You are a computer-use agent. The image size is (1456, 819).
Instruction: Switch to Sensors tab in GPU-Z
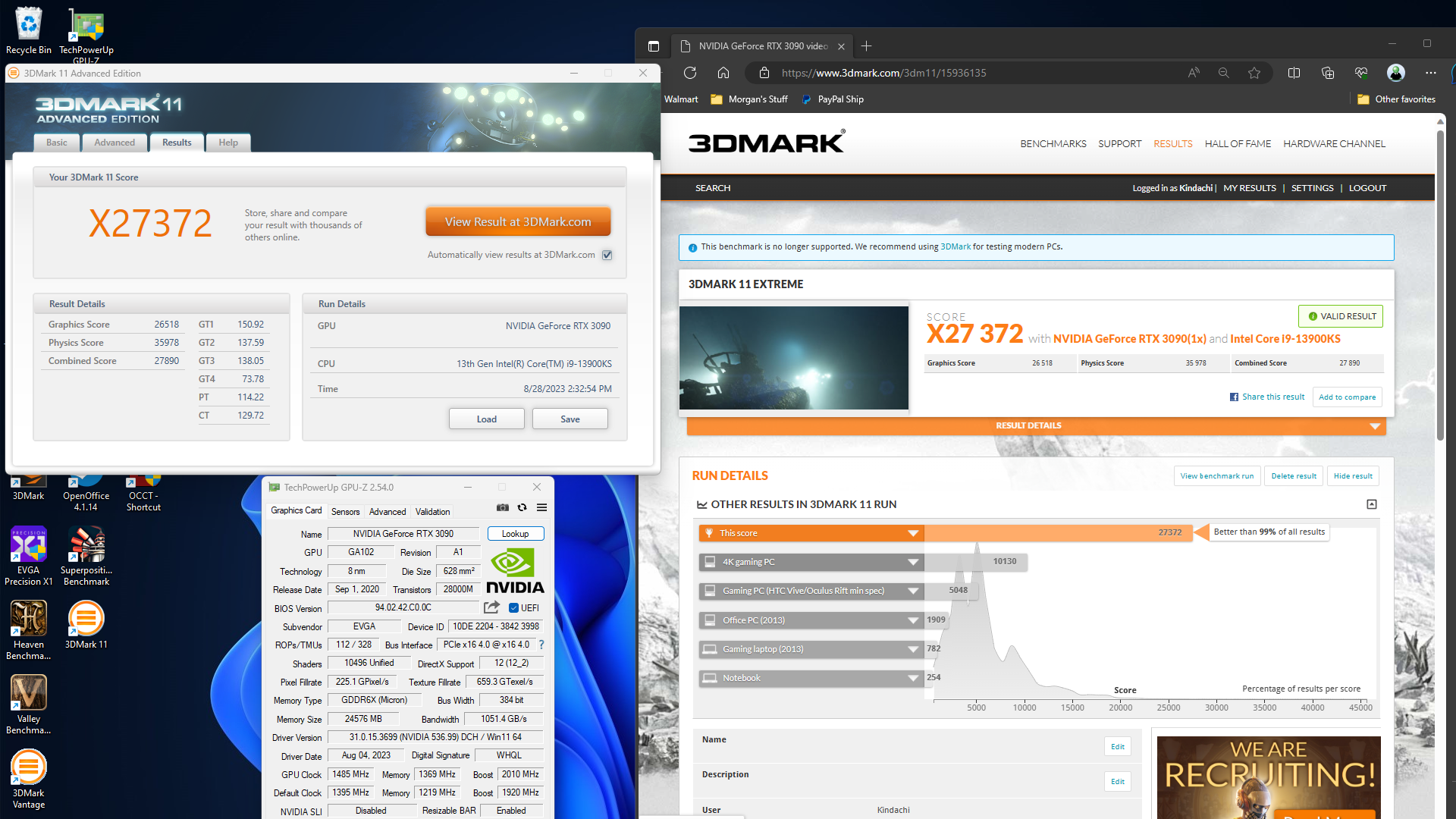[345, 512]
